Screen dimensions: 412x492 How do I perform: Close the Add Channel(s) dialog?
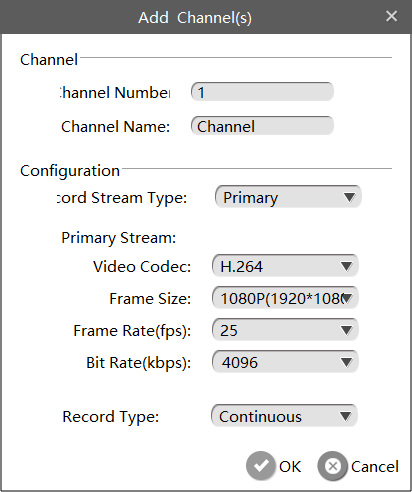[x=391, y=16]
